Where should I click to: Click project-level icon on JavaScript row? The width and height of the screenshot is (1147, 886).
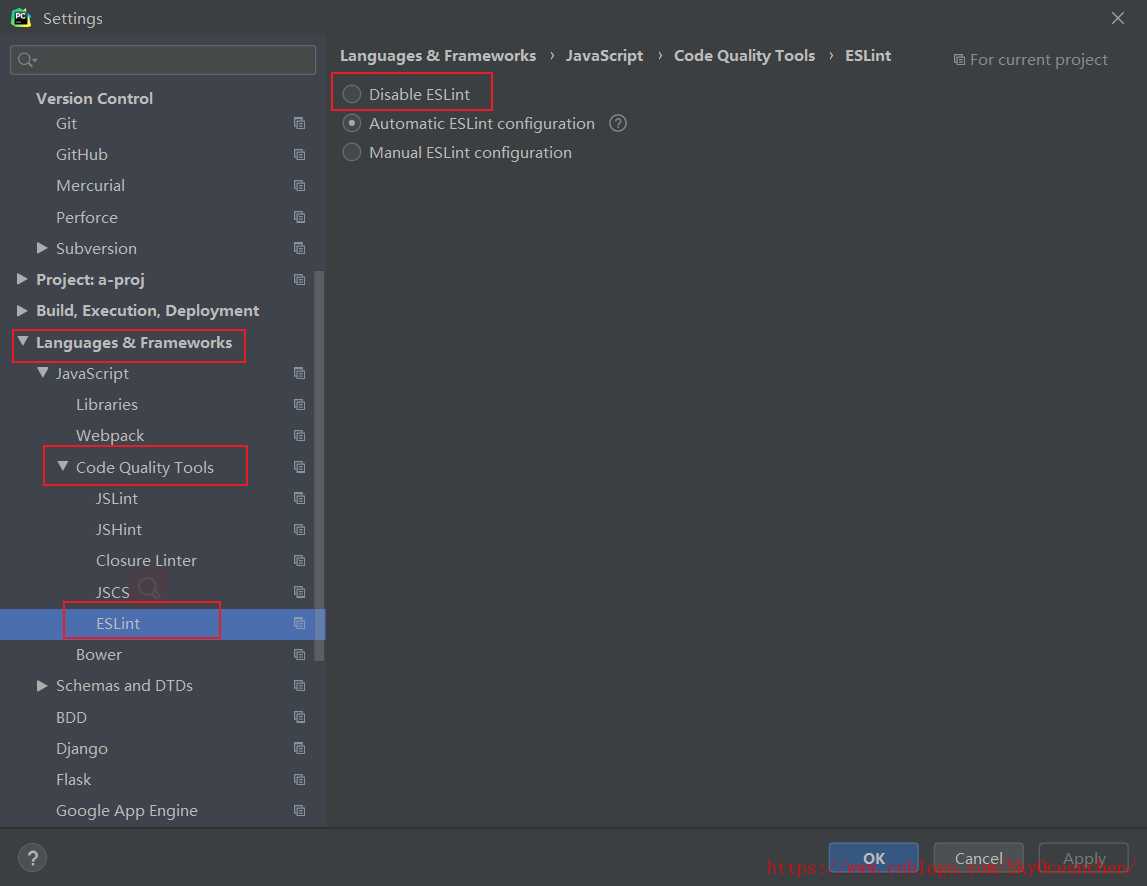tap(299, 373)
